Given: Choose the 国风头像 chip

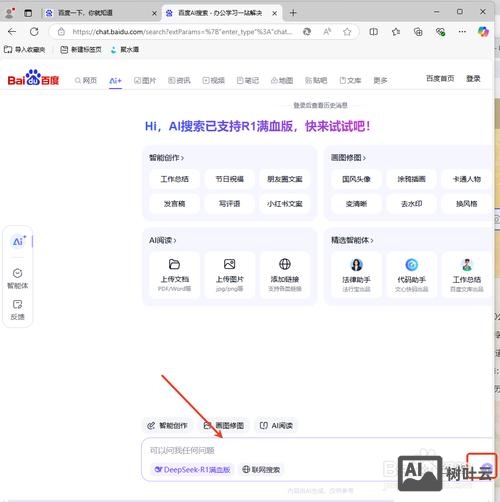Looking at the screenshot, I should point(356,179).
